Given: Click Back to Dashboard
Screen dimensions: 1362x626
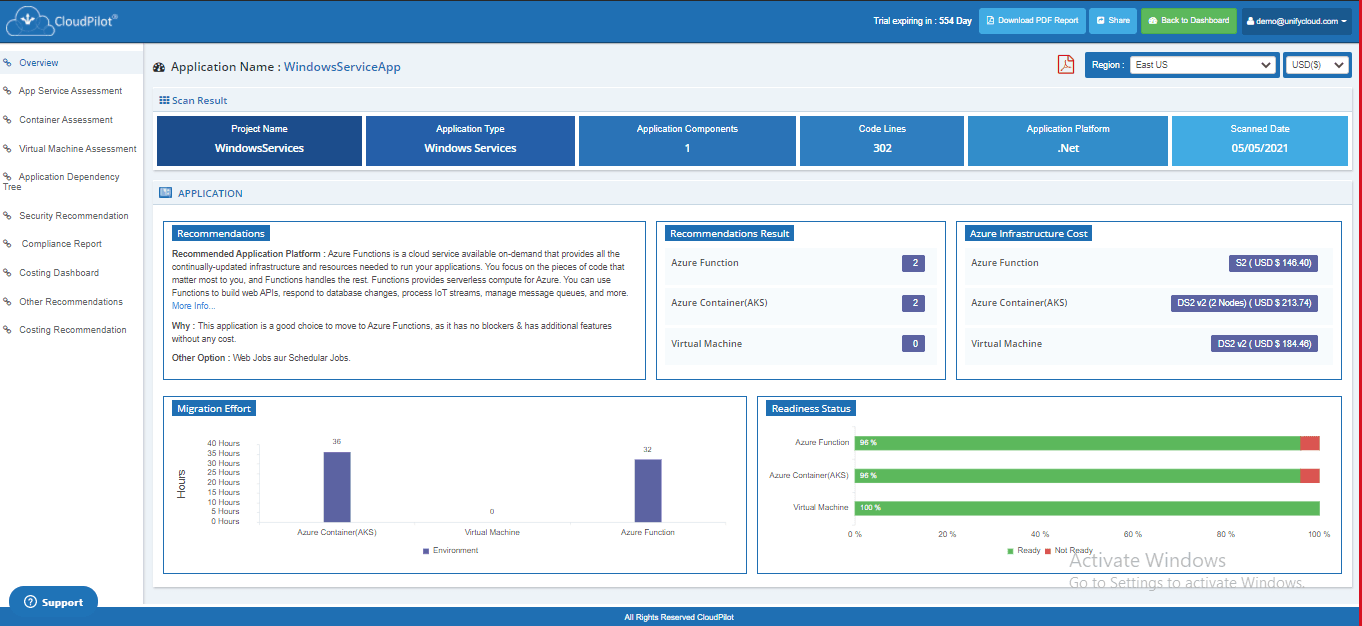Looking at the screenshot, I should pos(1188,20).
